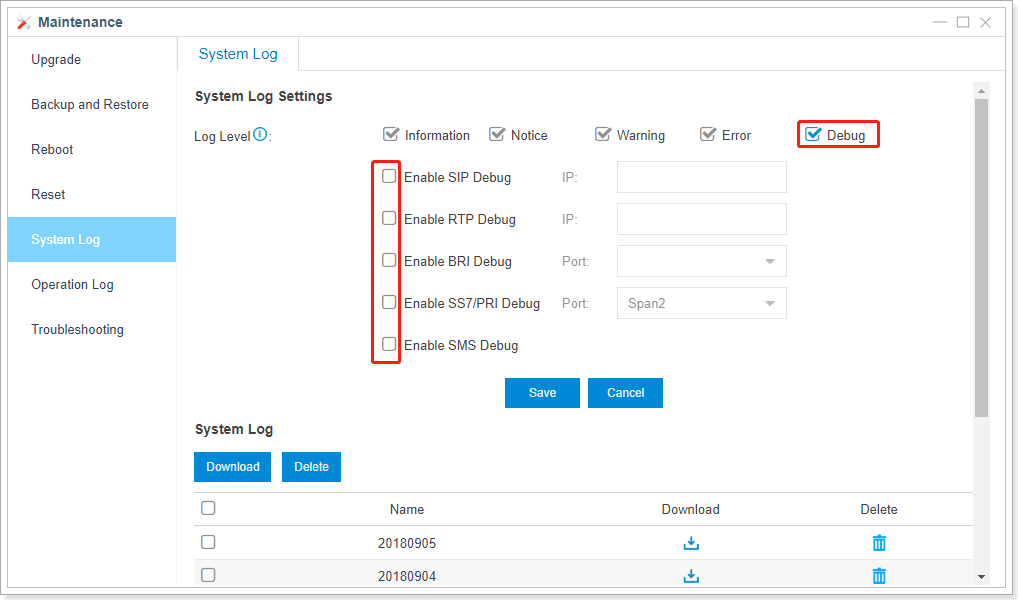Delete the 20180904 log via trash icon

[879, 576]
